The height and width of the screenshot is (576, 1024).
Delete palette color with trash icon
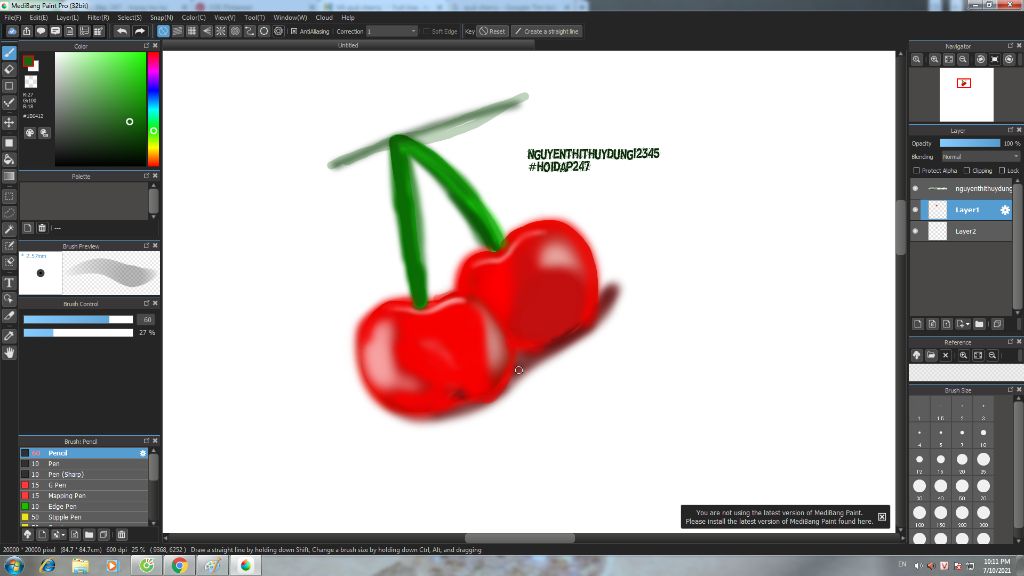click(x=42, y=228)
